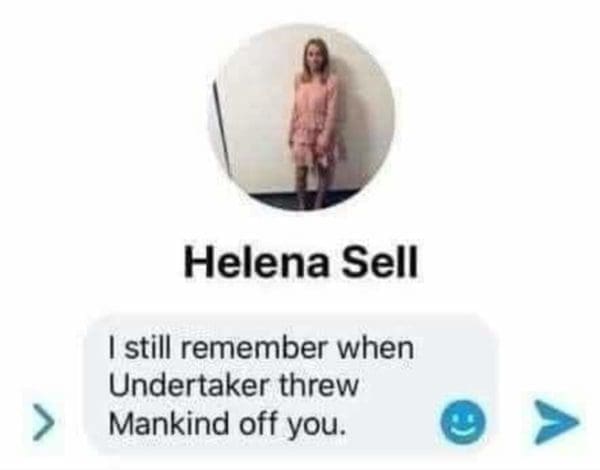Place cursor after "Mankind off you."
600x470 pixels.
click(x=342, y=423)
